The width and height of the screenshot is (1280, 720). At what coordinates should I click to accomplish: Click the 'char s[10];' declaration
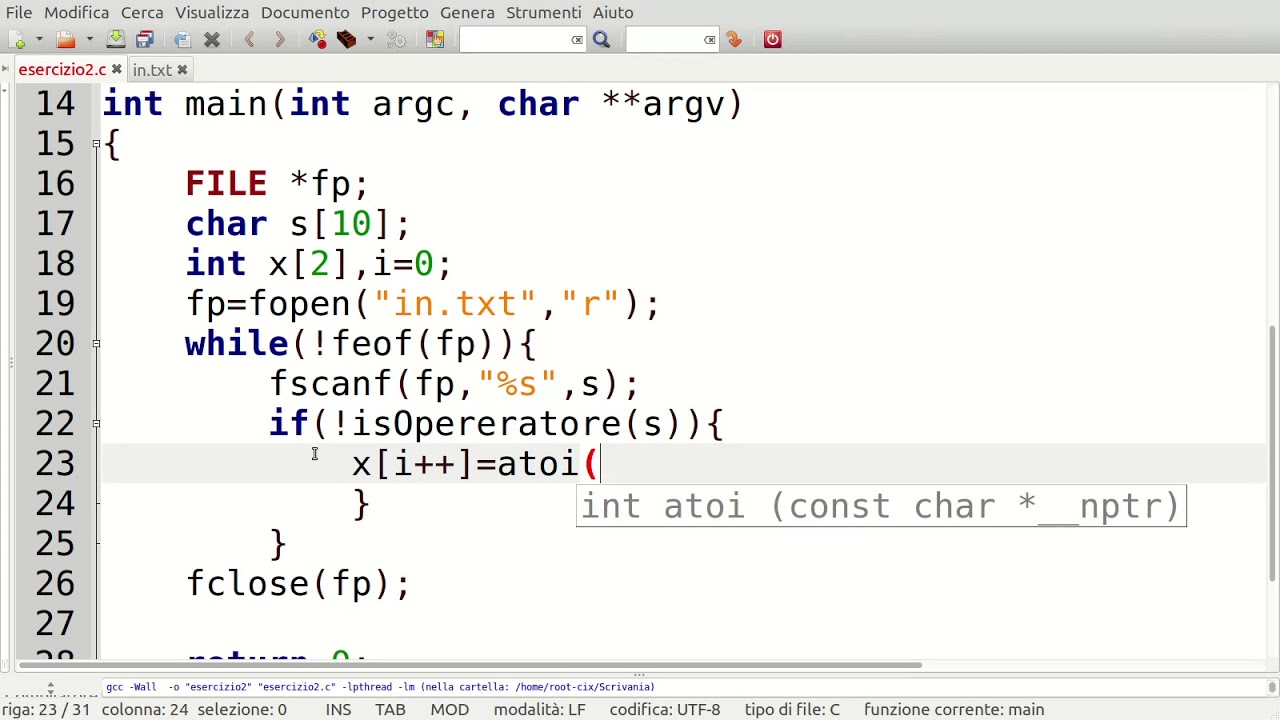click(x=298, y=224)
